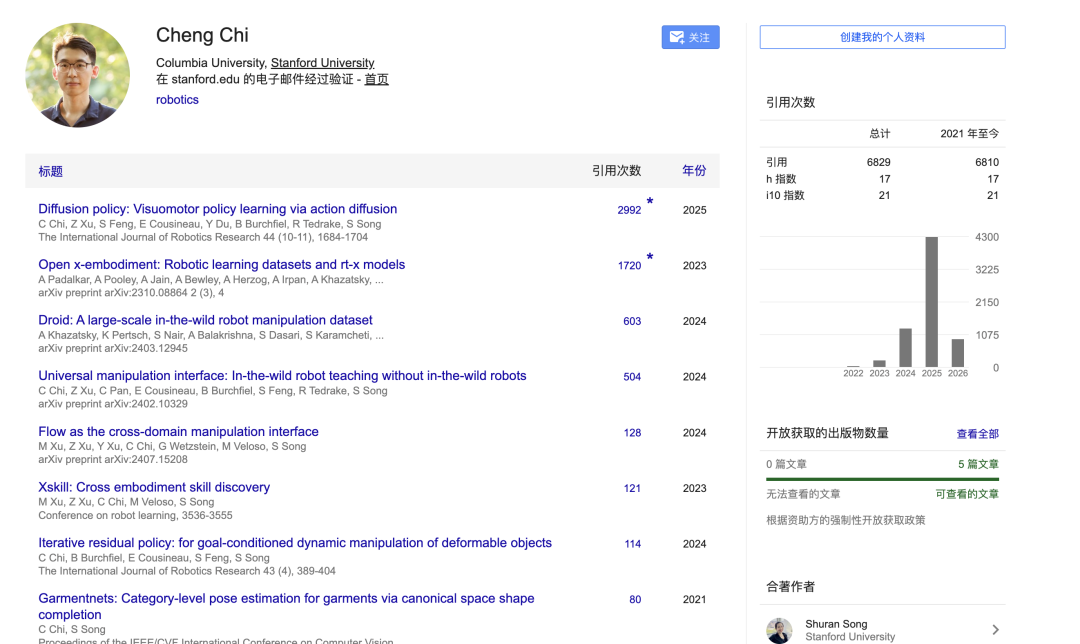Click asterisk next to 2992 citations
This screenshot has width=1080, height=644.
pyautogui.click(x=650, y=203)
